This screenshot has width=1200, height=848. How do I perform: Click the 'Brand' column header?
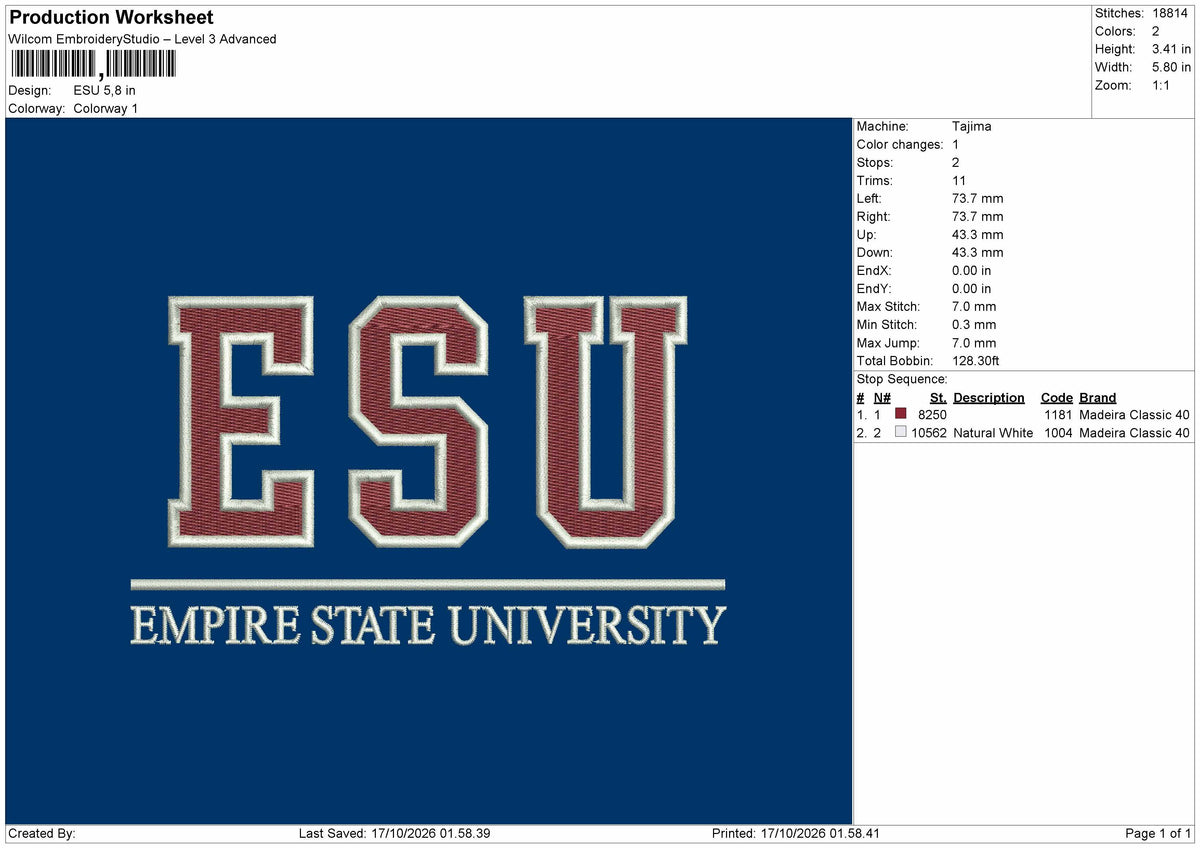1098,398
